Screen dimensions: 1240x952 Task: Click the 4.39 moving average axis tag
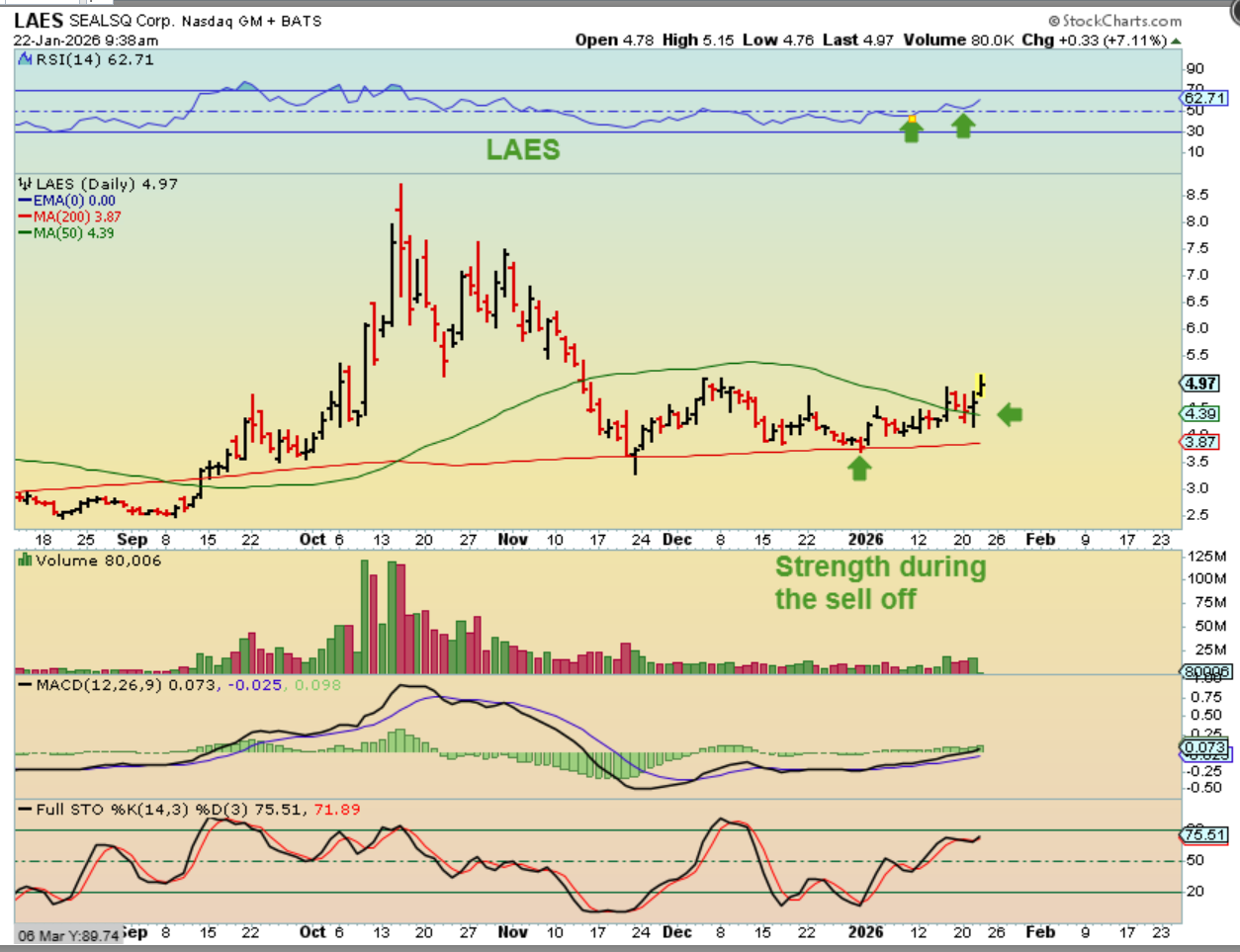pyautogui.click(x=1200, y=413)
